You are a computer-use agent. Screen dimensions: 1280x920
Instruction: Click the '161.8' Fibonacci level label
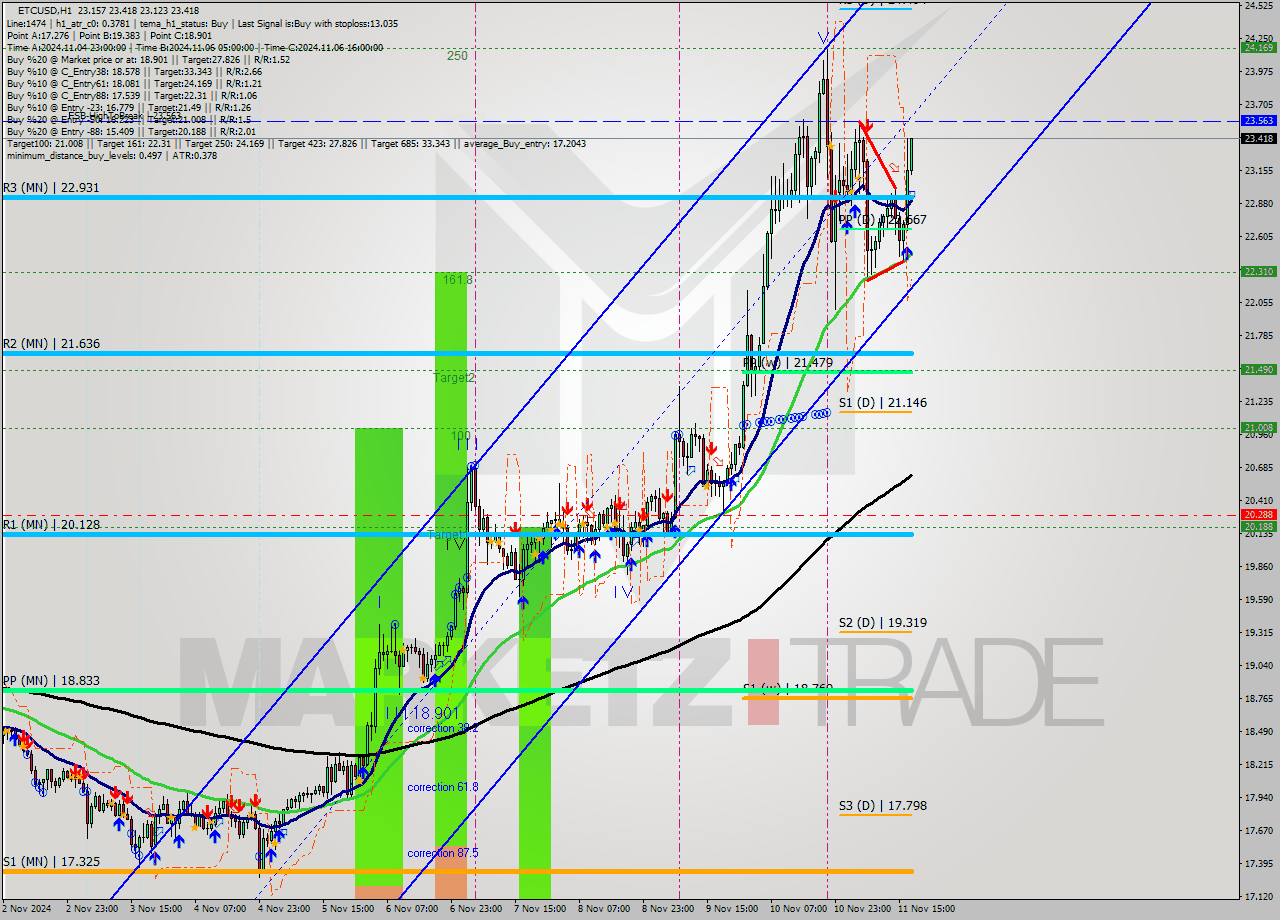coord(457,280)
